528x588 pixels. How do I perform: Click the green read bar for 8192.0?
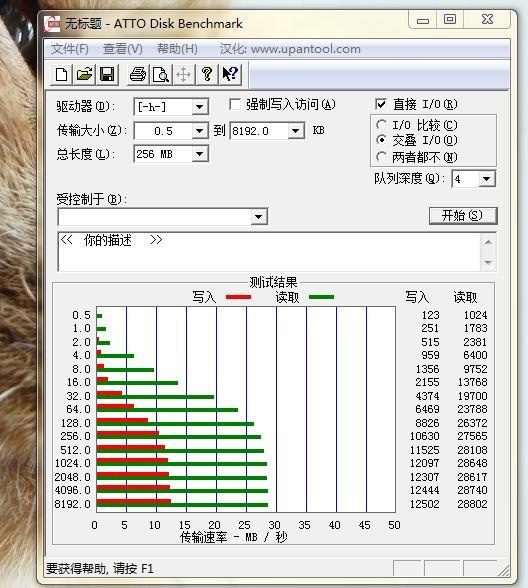click(182, 505)
